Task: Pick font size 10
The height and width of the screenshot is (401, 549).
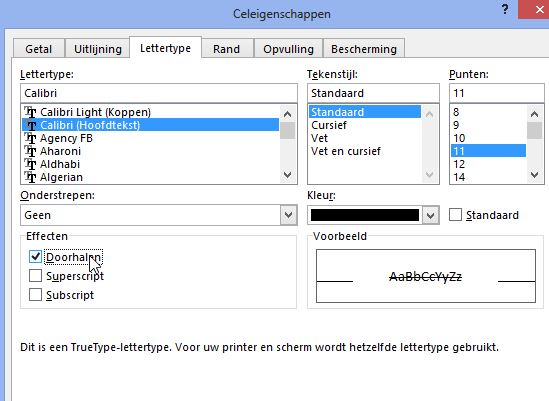Action: [488, 138]
